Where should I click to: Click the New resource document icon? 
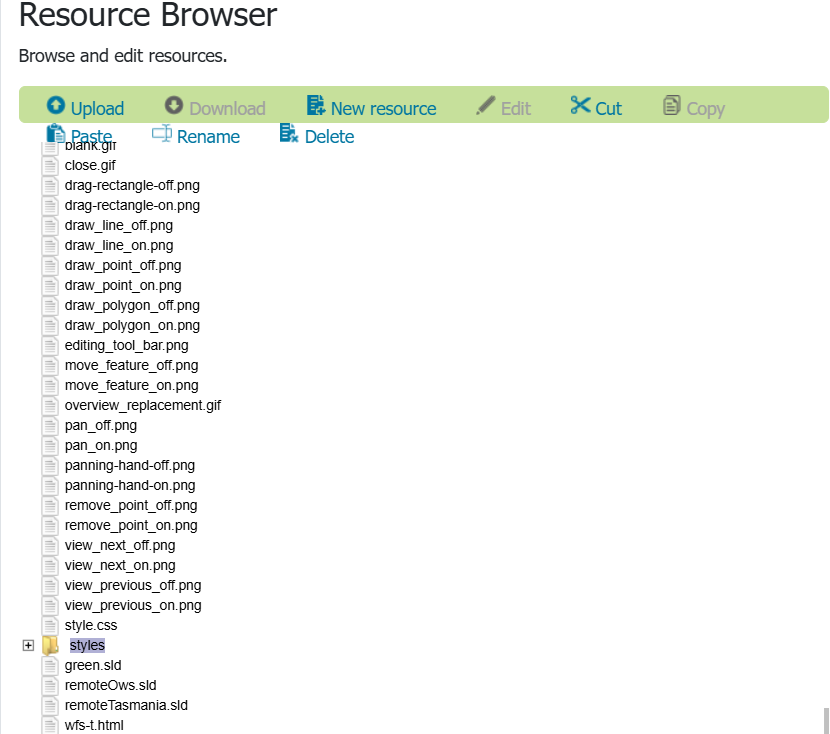pos(316,105)
